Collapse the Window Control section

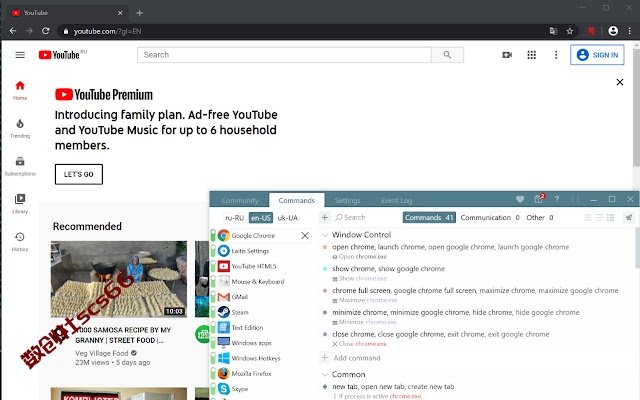325,235
